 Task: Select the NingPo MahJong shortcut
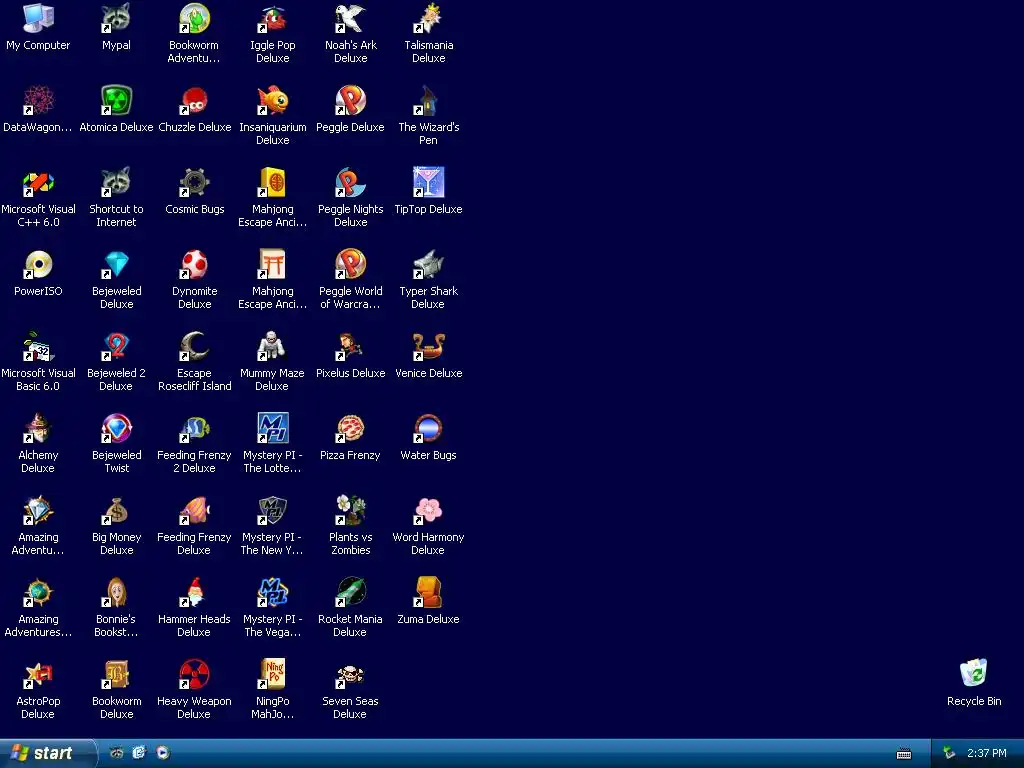272,674
